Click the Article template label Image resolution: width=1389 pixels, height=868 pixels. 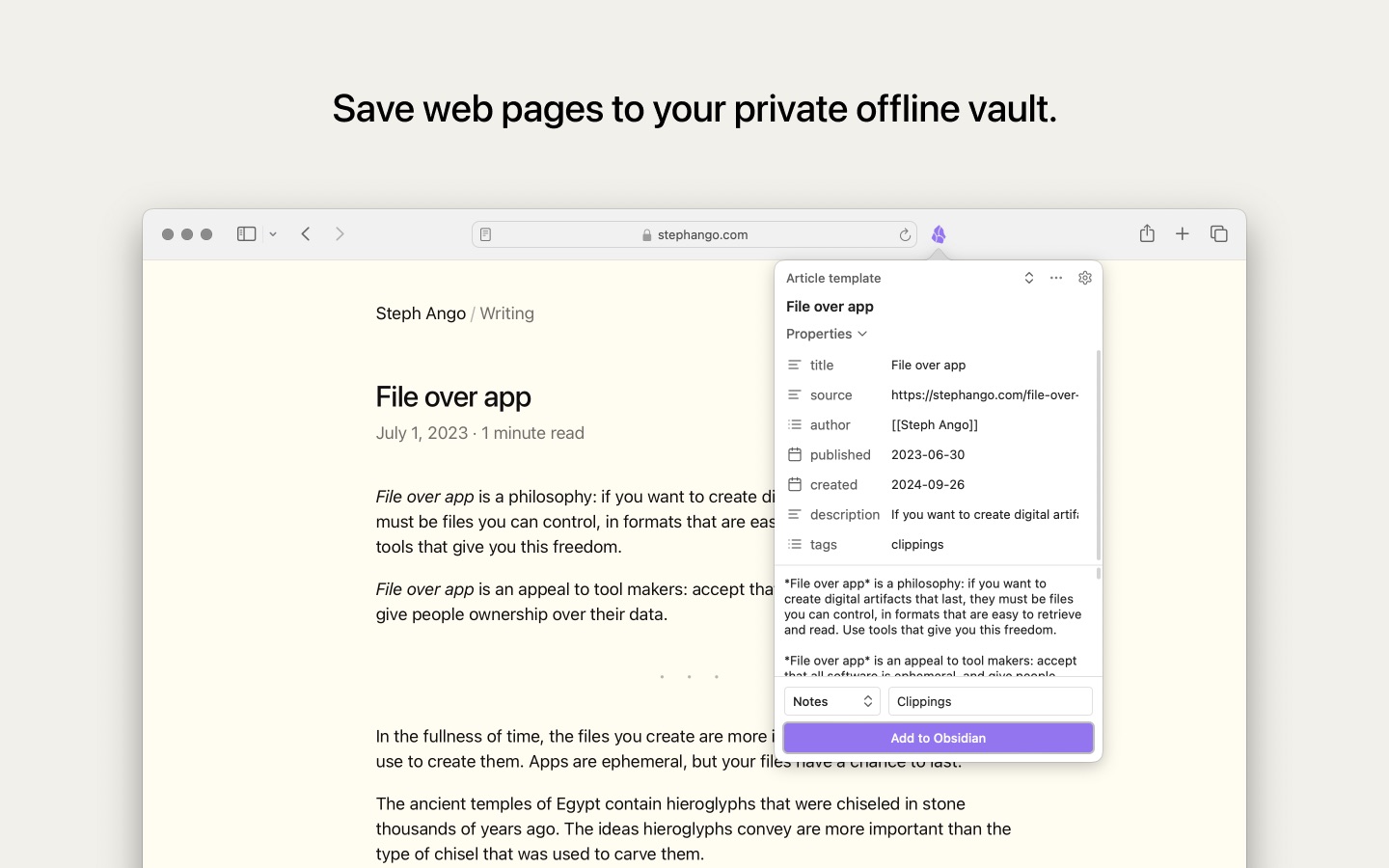(x=833, y=278)
